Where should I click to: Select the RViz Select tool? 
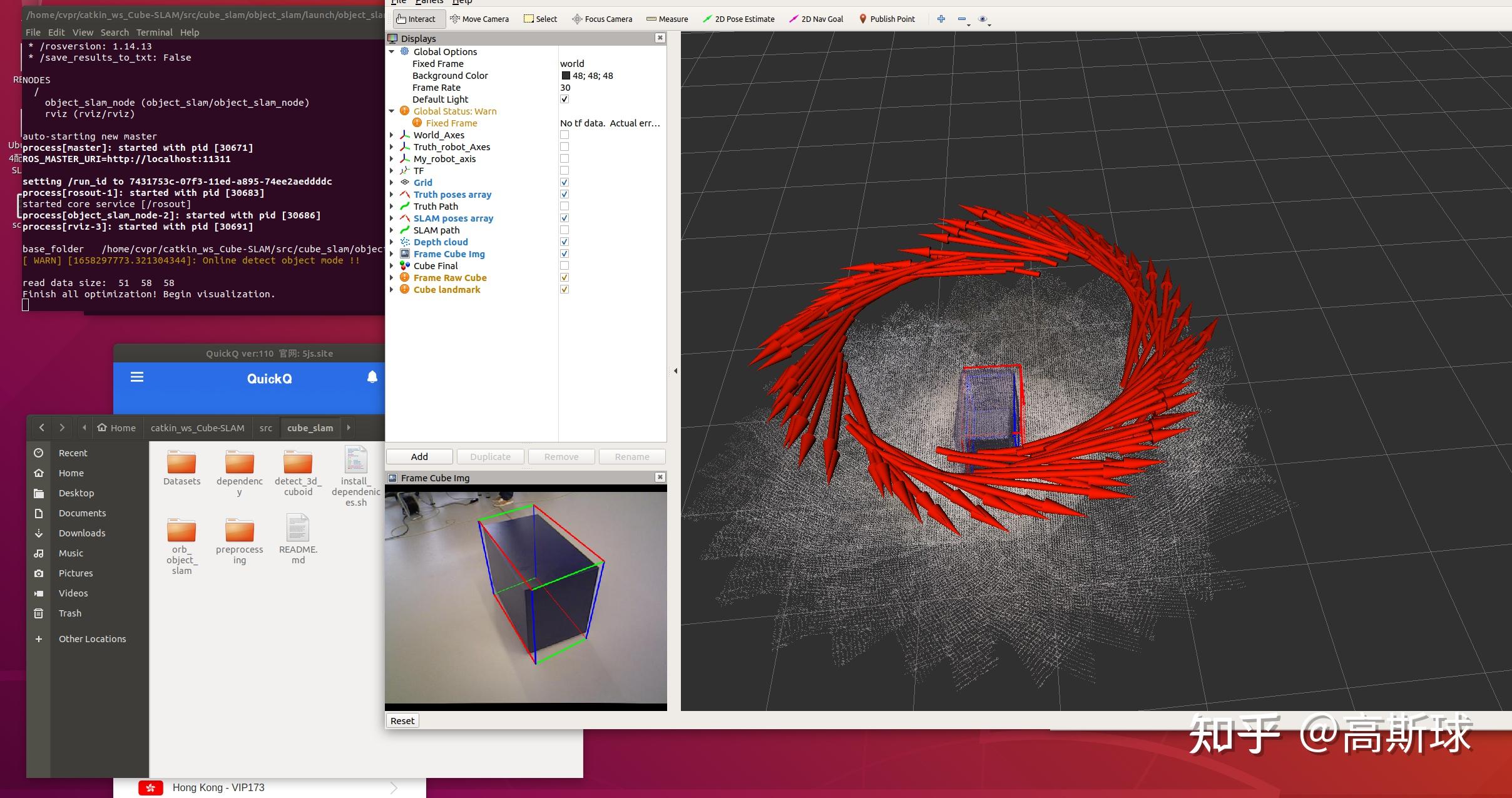(539, 19)
